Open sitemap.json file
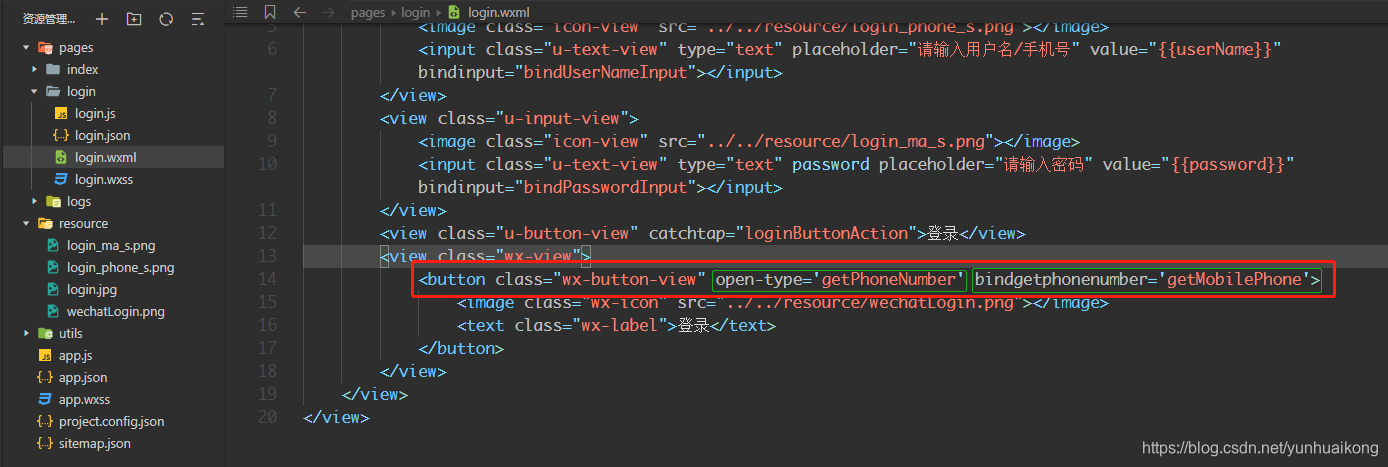Viewport: 1388px width, 467px height. [95, 443]
